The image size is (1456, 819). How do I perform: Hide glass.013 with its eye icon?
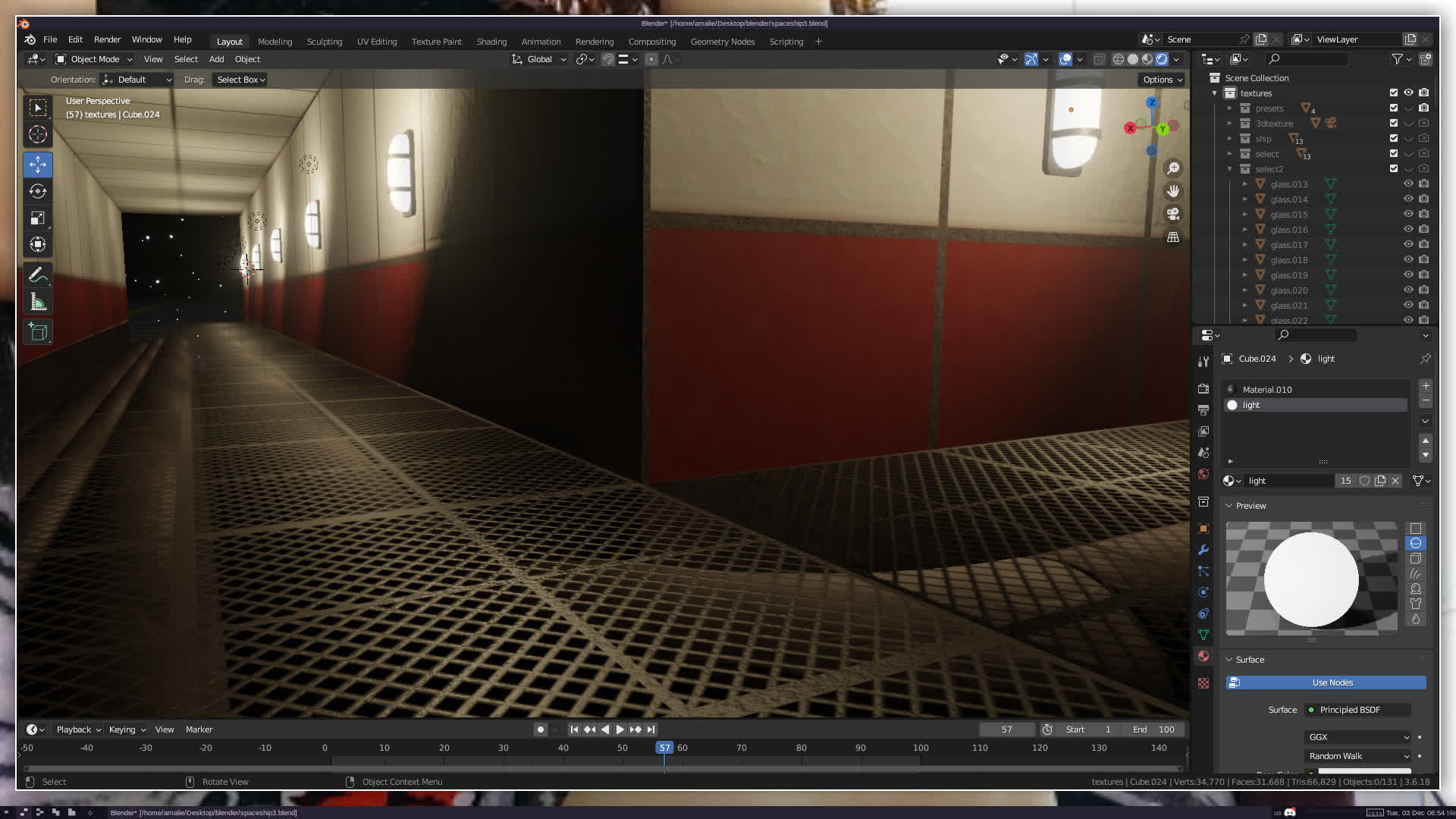tap(1408, 184)
